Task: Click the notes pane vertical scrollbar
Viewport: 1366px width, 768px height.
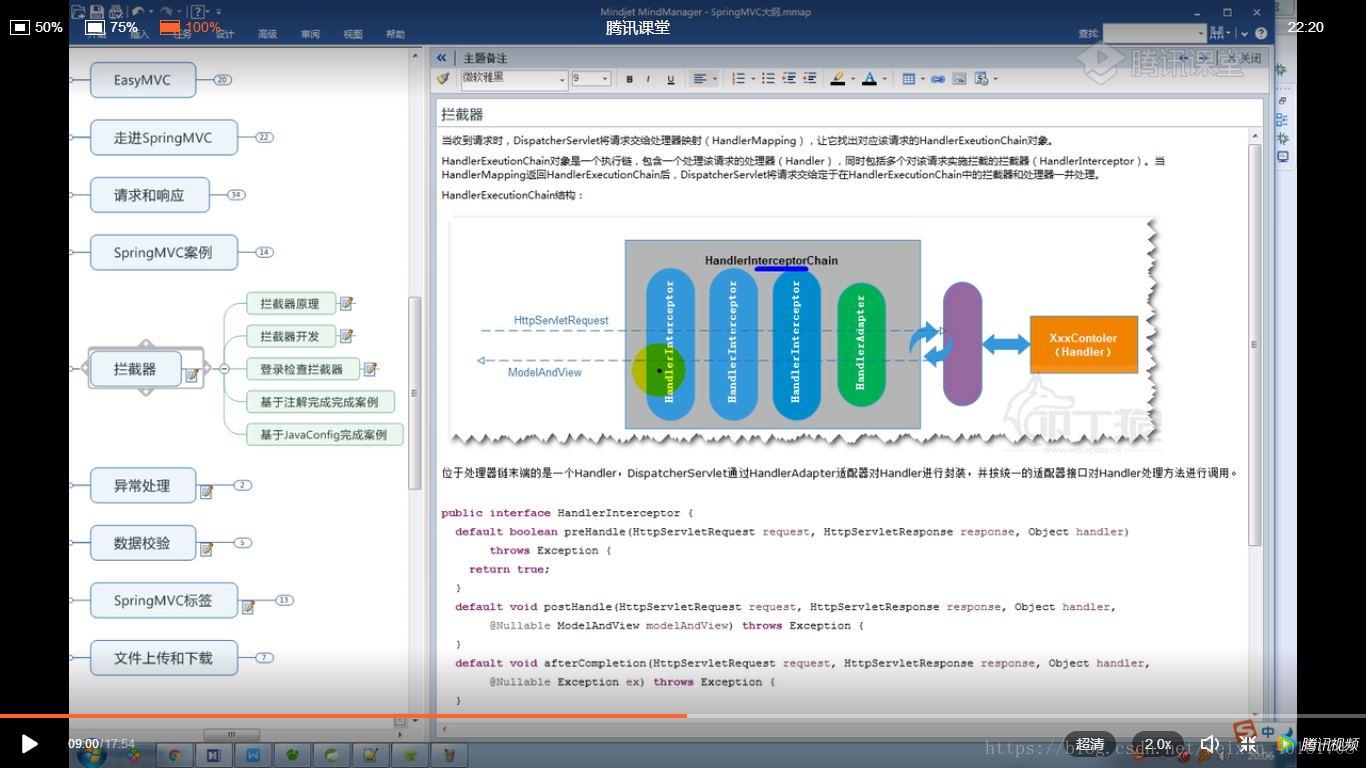Action: tap(1255, 345)
